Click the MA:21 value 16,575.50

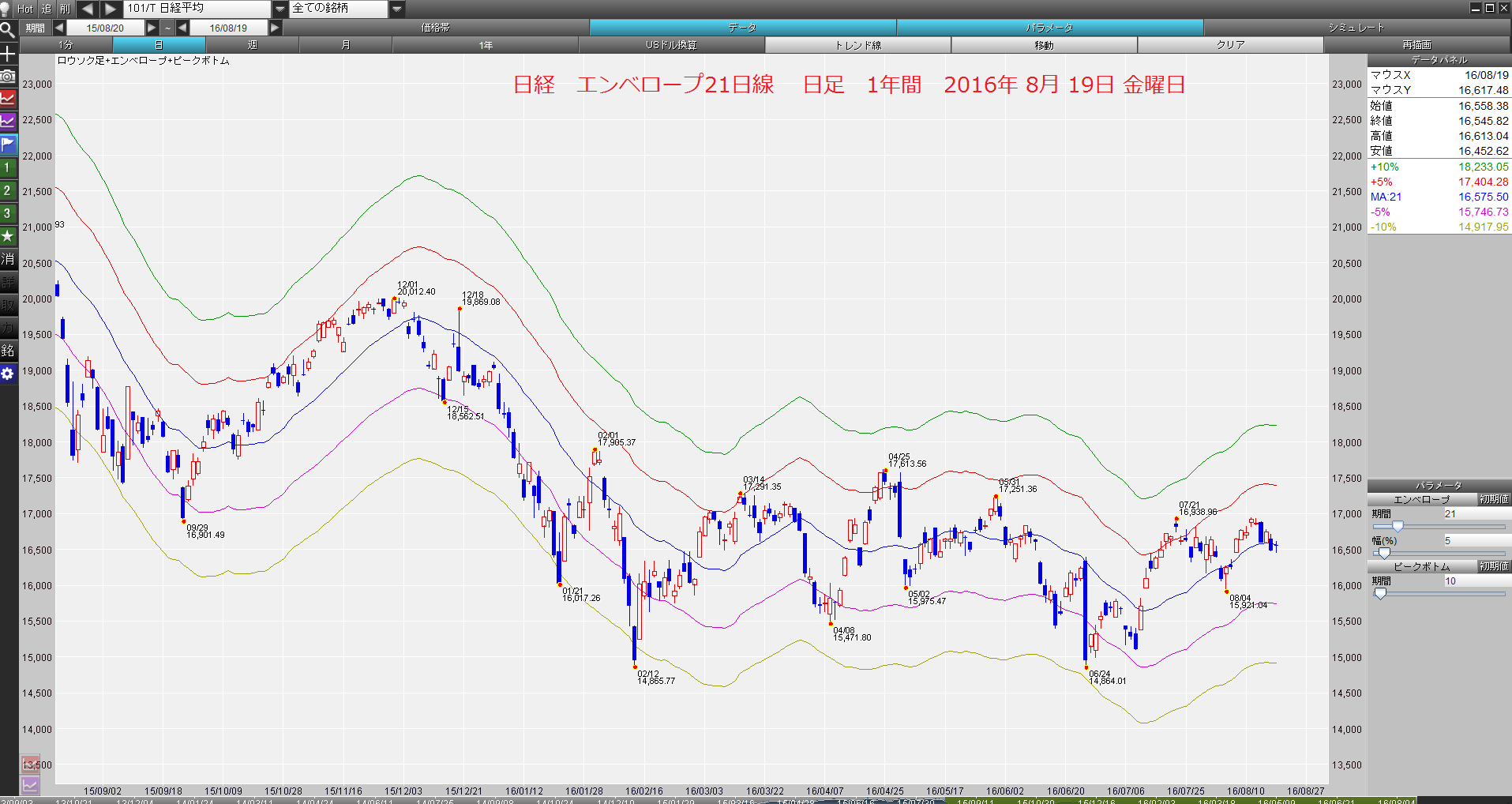point(1483,197)
